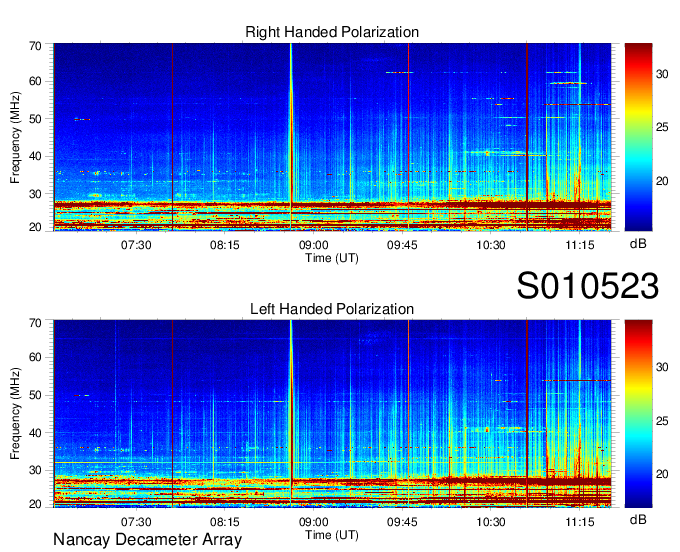Click the Left Handed Polarization title
The image size is (680, 552).
pyautogui.click(x=332, y=309)
